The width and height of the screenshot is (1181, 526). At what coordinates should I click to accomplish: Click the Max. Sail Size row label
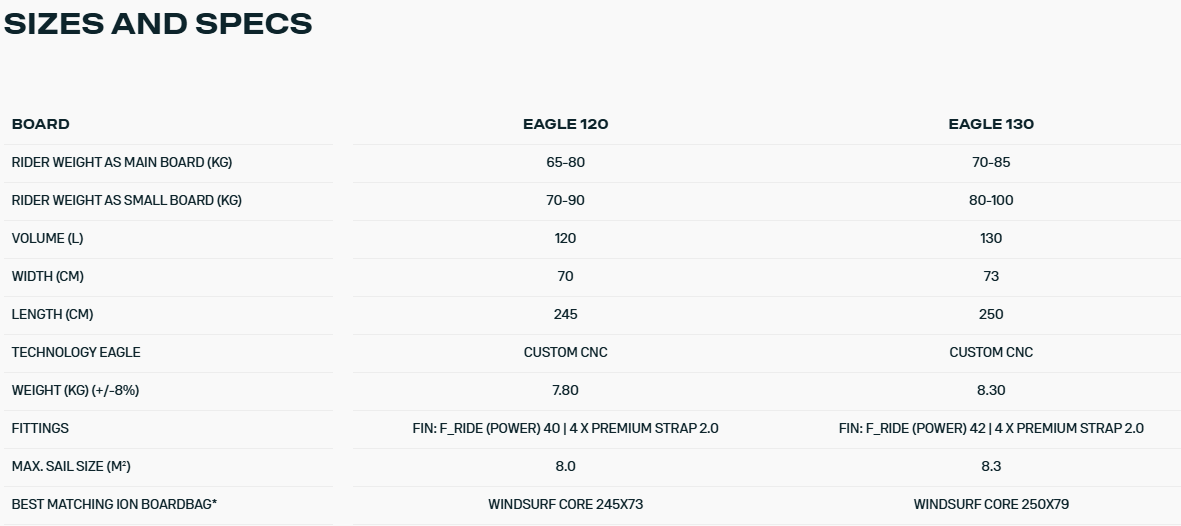(73, 466)
